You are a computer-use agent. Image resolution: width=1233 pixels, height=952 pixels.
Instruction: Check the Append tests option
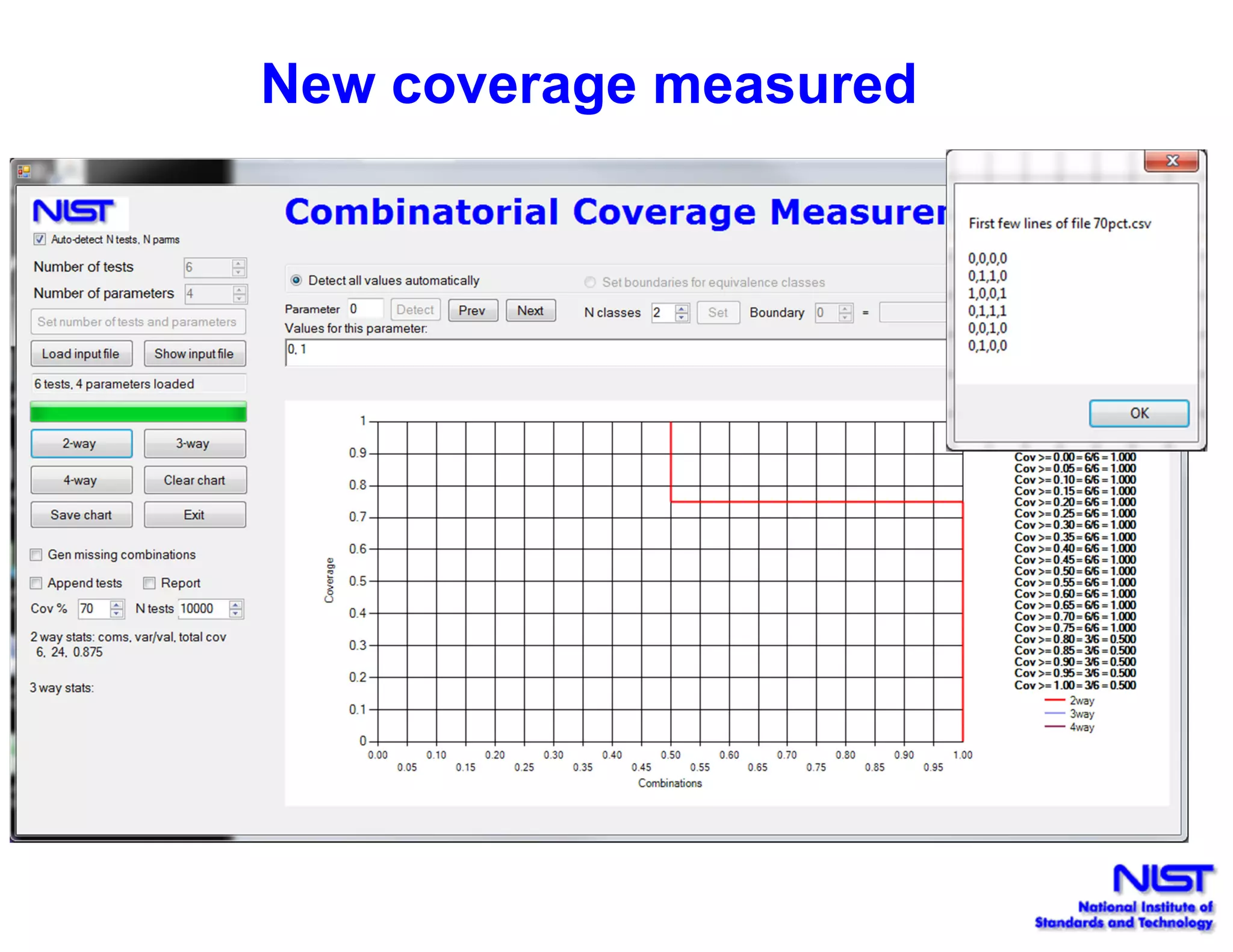pyautogui.click(x=36, y=583)
